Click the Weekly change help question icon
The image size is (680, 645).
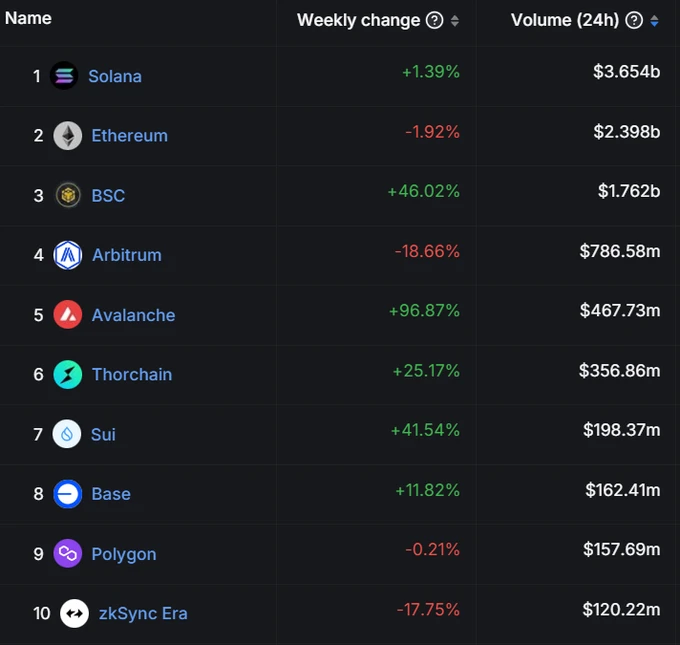435,20
